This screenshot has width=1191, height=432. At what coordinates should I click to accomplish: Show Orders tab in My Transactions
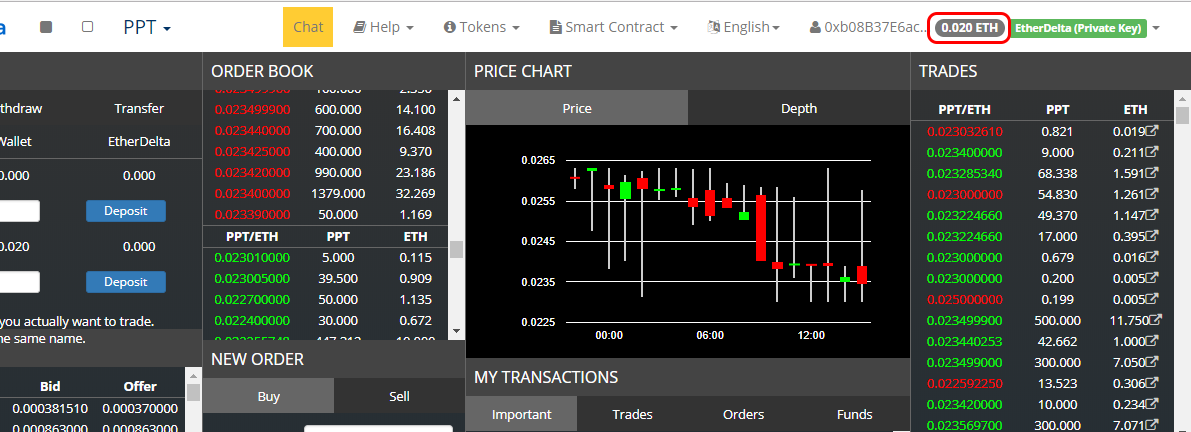(744, 414)
